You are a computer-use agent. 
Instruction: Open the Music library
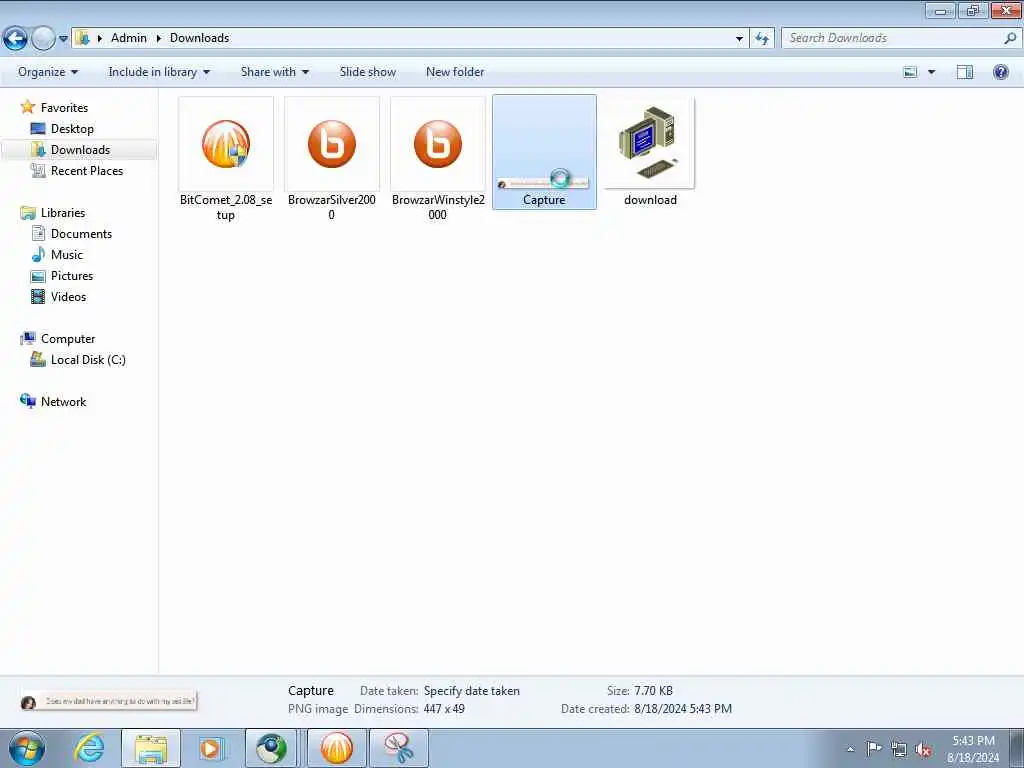coord(67,255)
